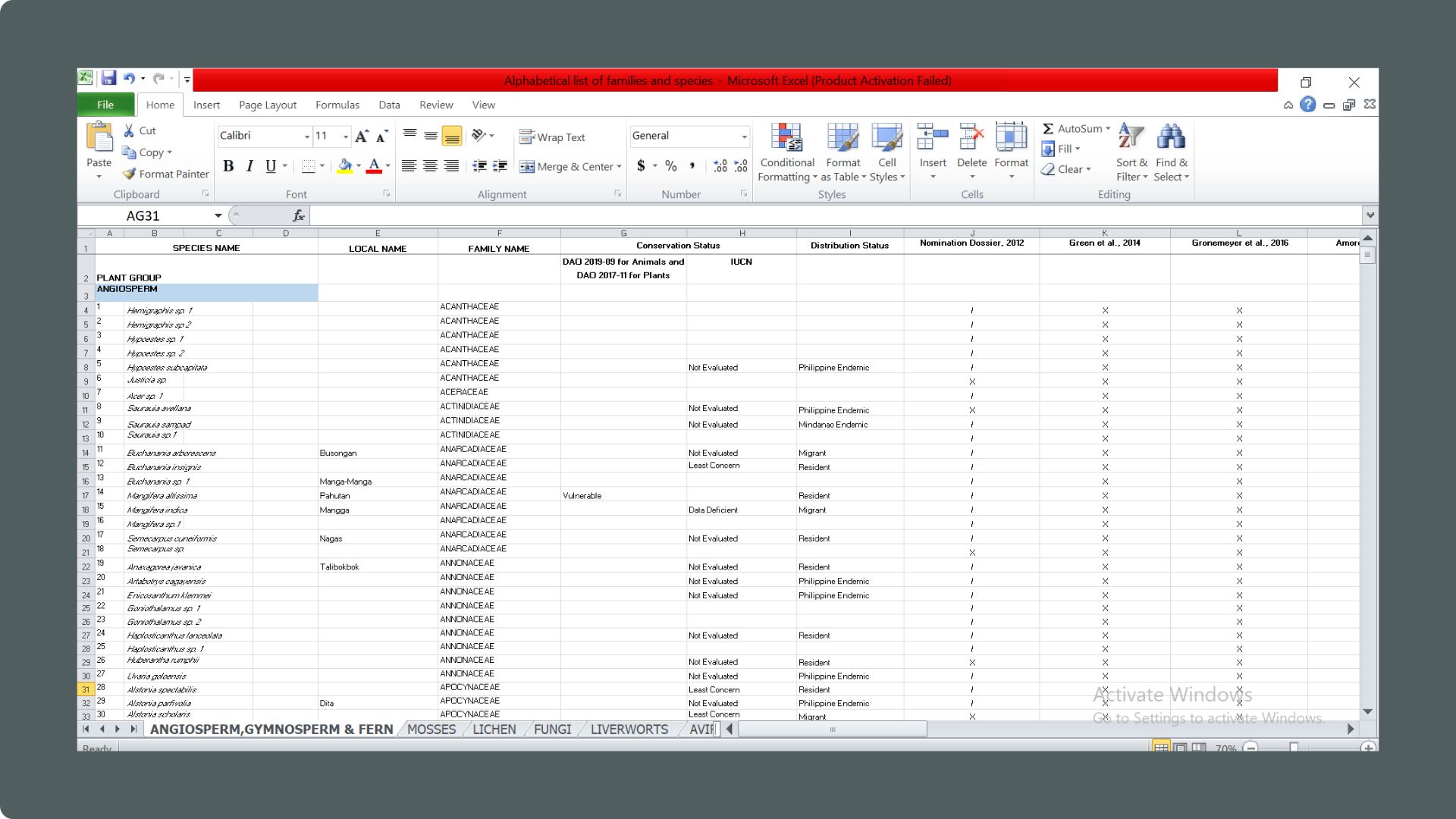Click the formula bar input field
The height and width of the screenshot is (819, 1456).
click(836, 216)
